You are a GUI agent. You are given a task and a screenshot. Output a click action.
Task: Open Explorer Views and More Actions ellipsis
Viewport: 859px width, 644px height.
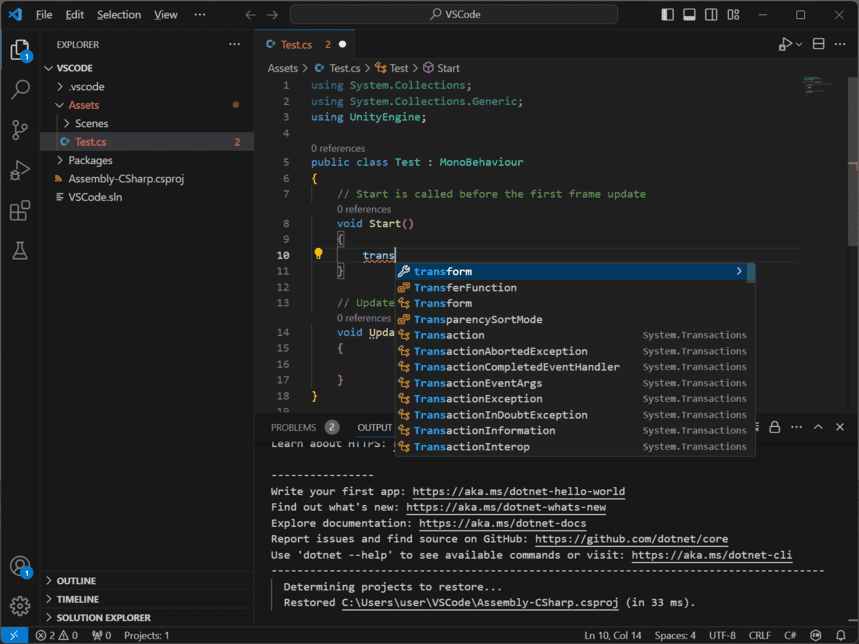pos(234,44)
